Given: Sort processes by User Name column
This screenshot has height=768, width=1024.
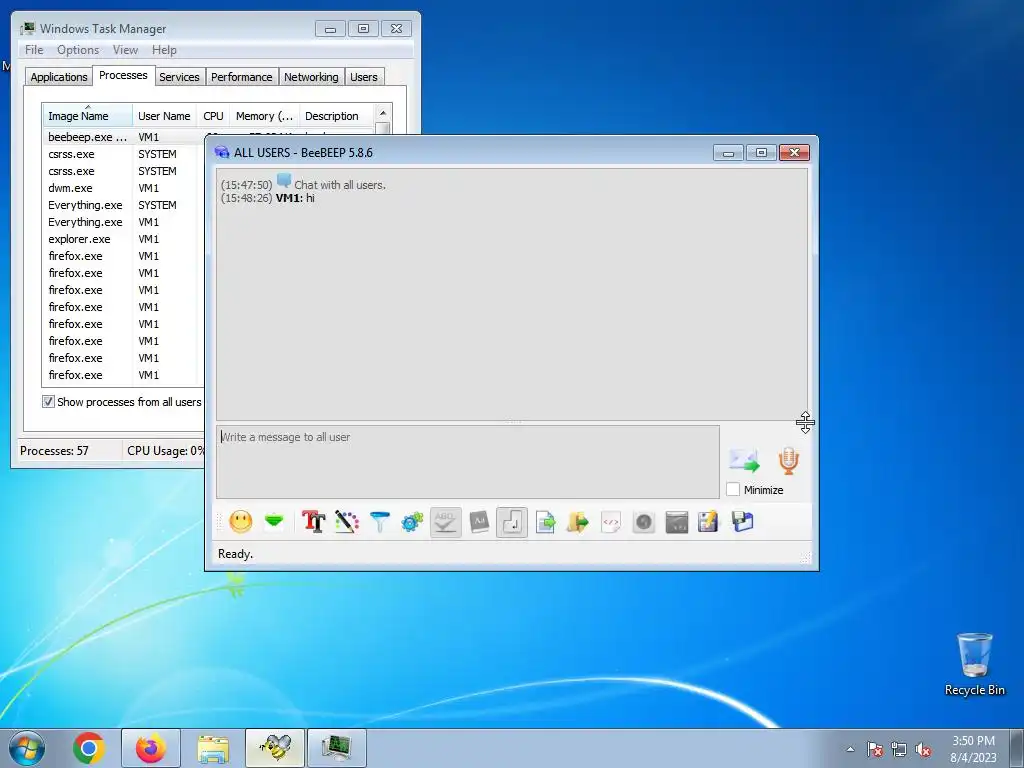Looking at the screenshot, I should [x=165, y=116].
